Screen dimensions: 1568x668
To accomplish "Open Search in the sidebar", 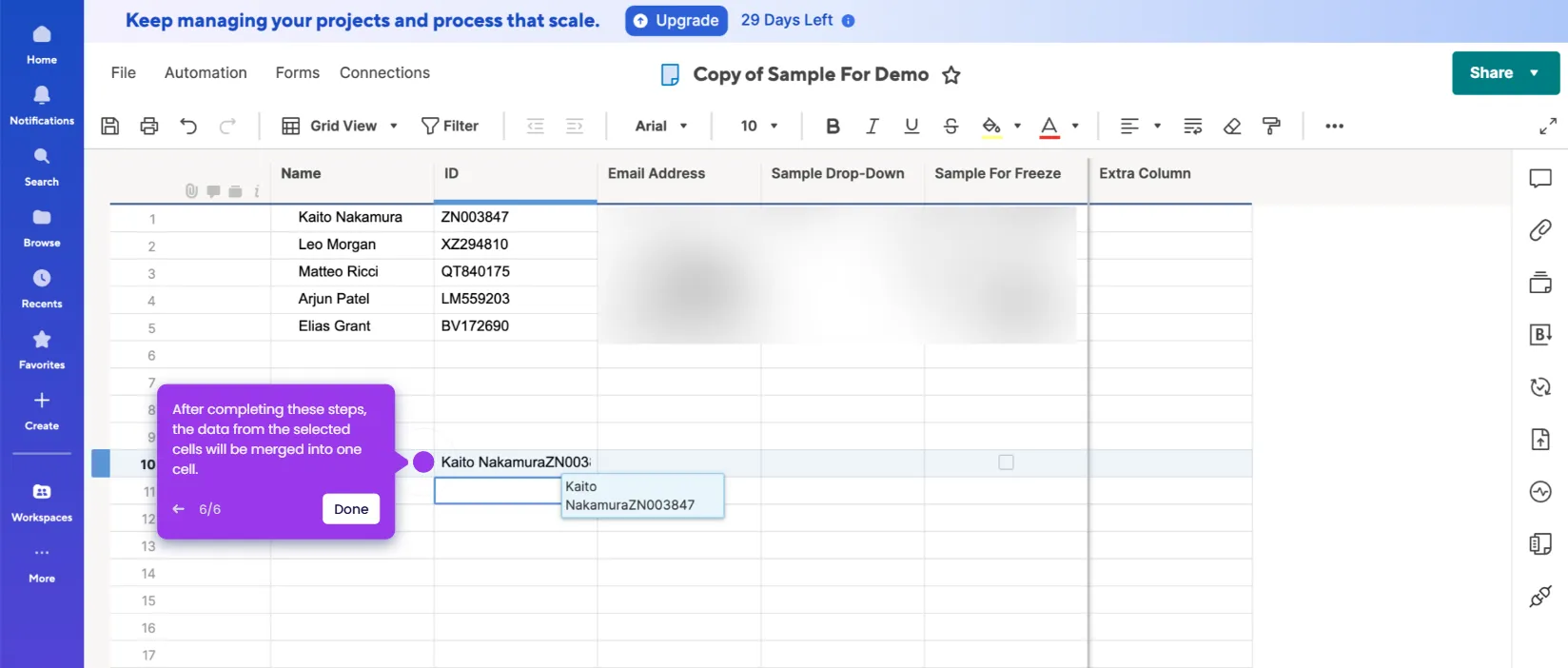I will point(42,166).
